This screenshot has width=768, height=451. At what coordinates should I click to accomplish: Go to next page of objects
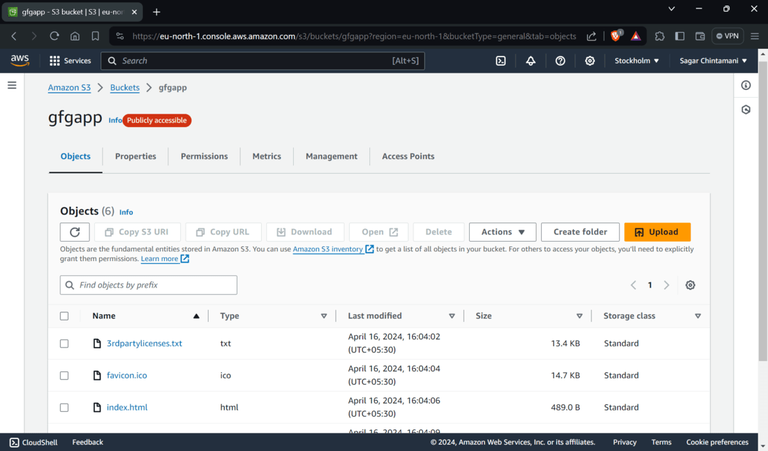(x=666, y=285)
